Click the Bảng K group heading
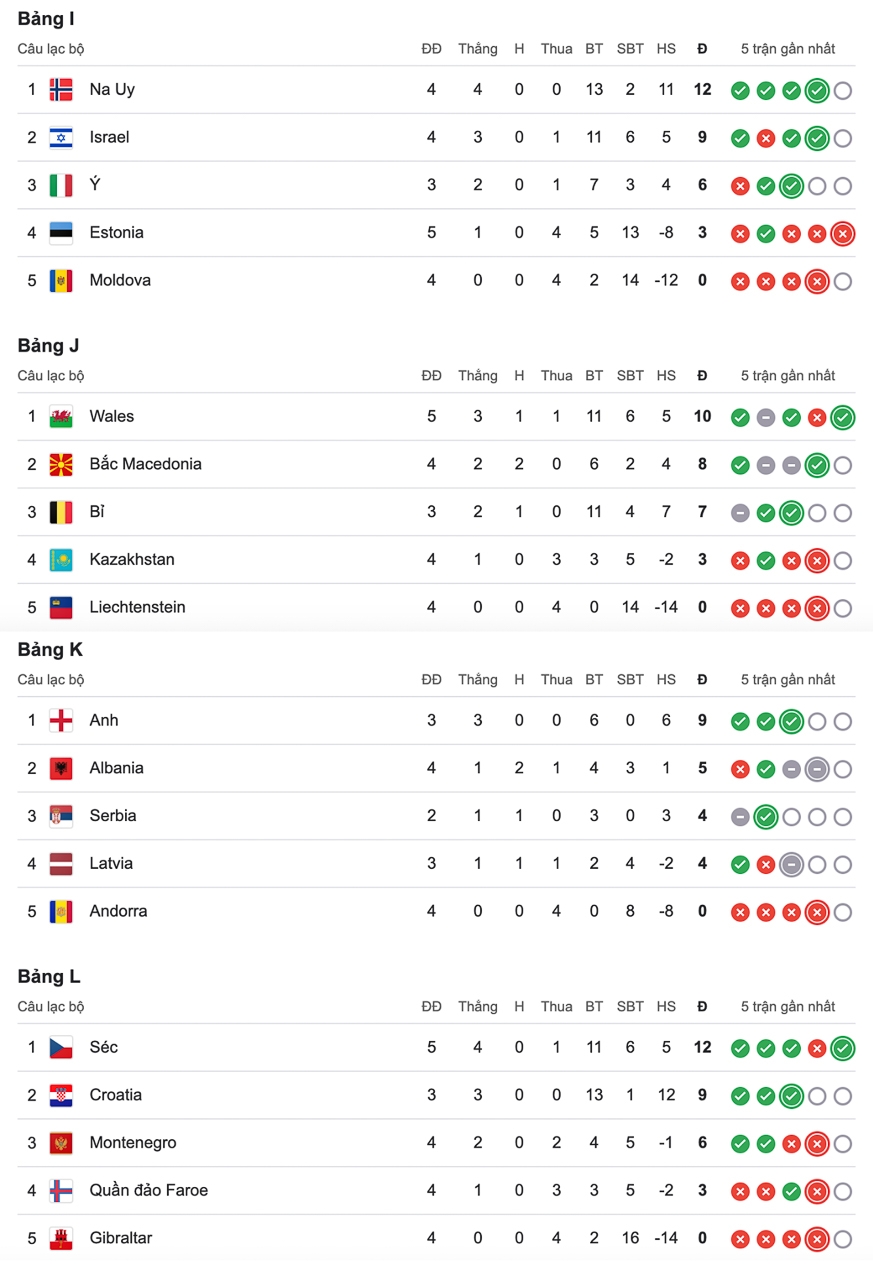Screen dimensions: 873x1280 (50, 650)
